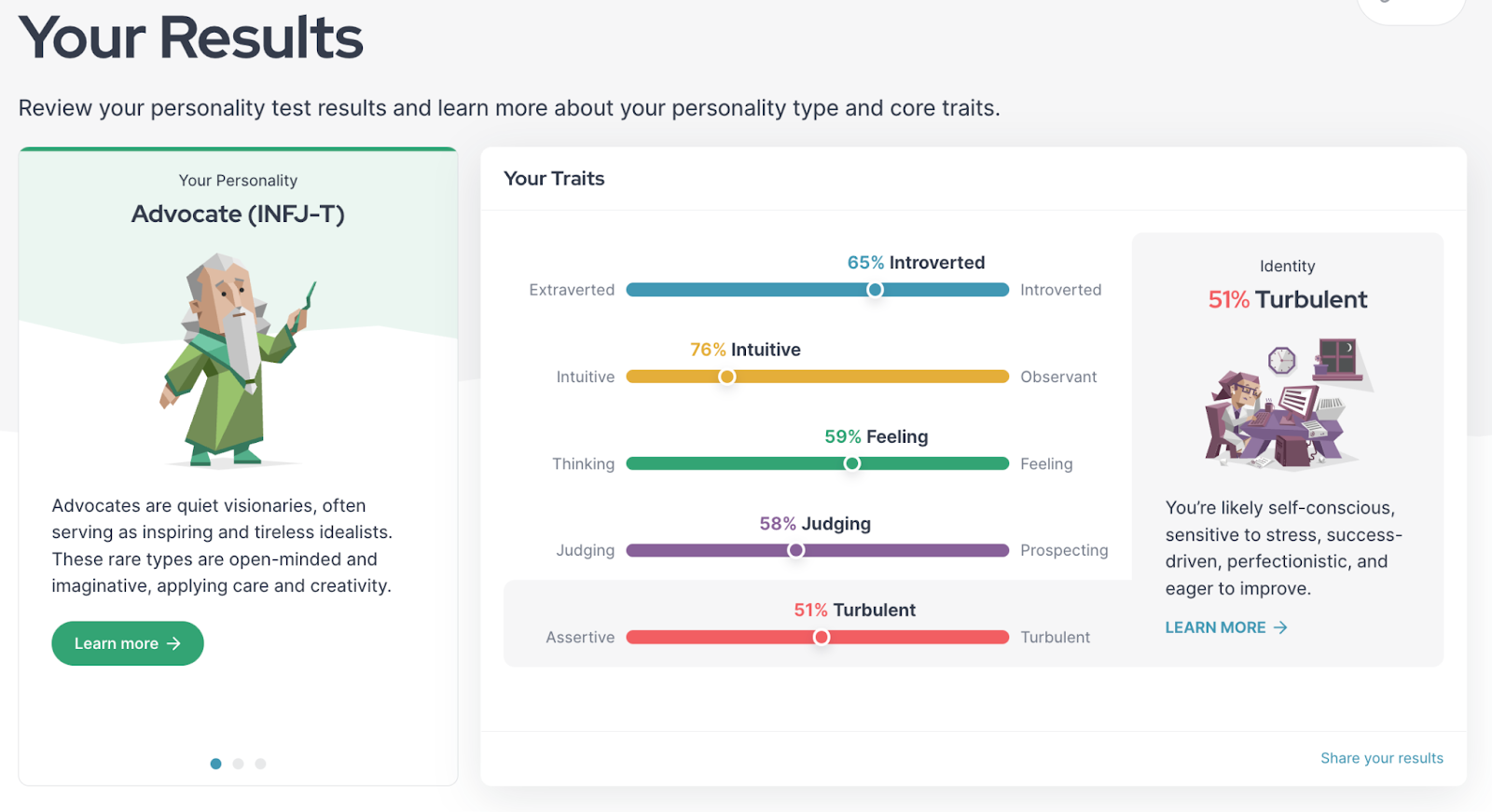Switch to the second carousel dot
This screenshot has width=1492, height=812.
[238, 764]
